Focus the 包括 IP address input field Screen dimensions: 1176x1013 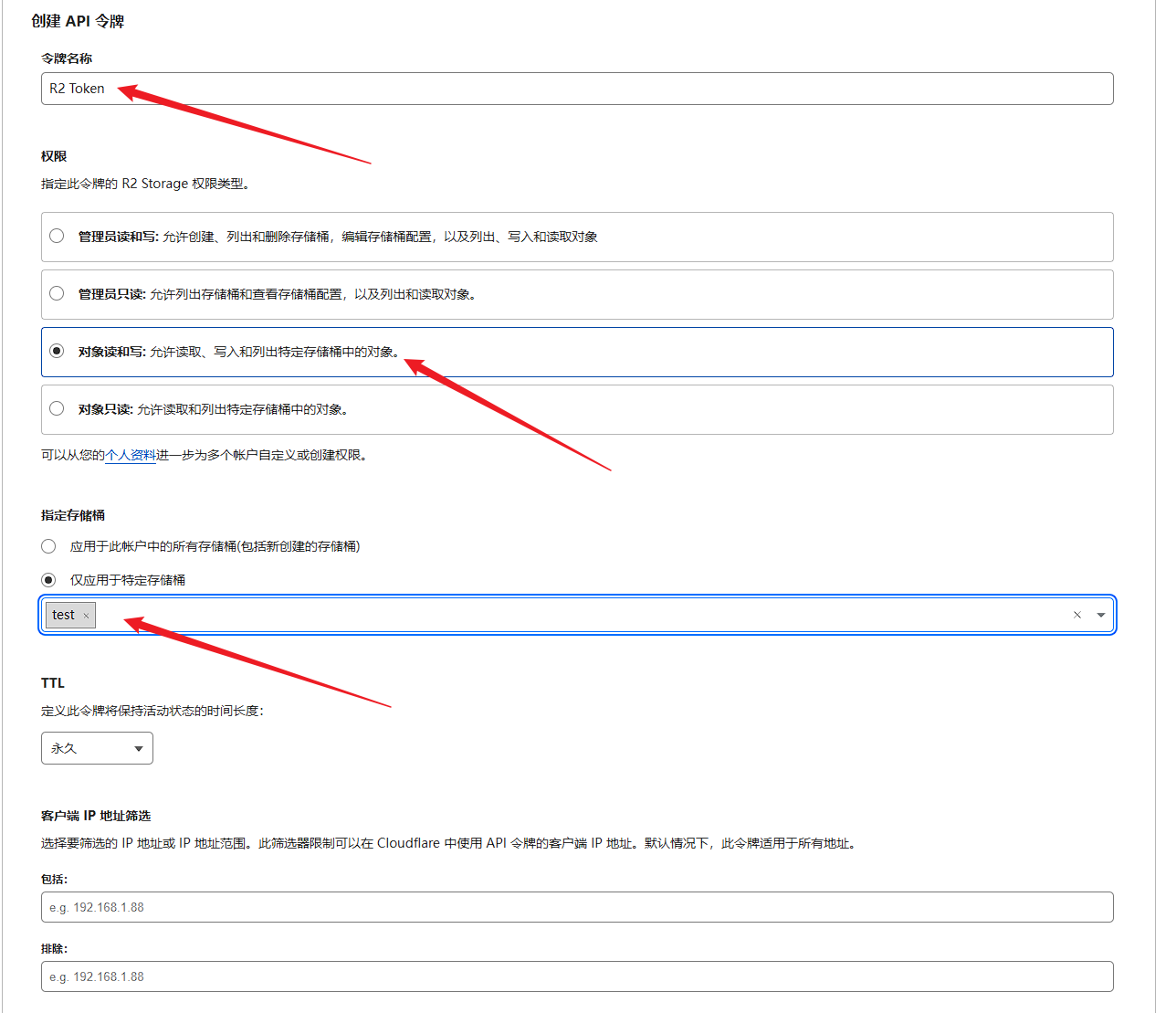coord(577,907)
